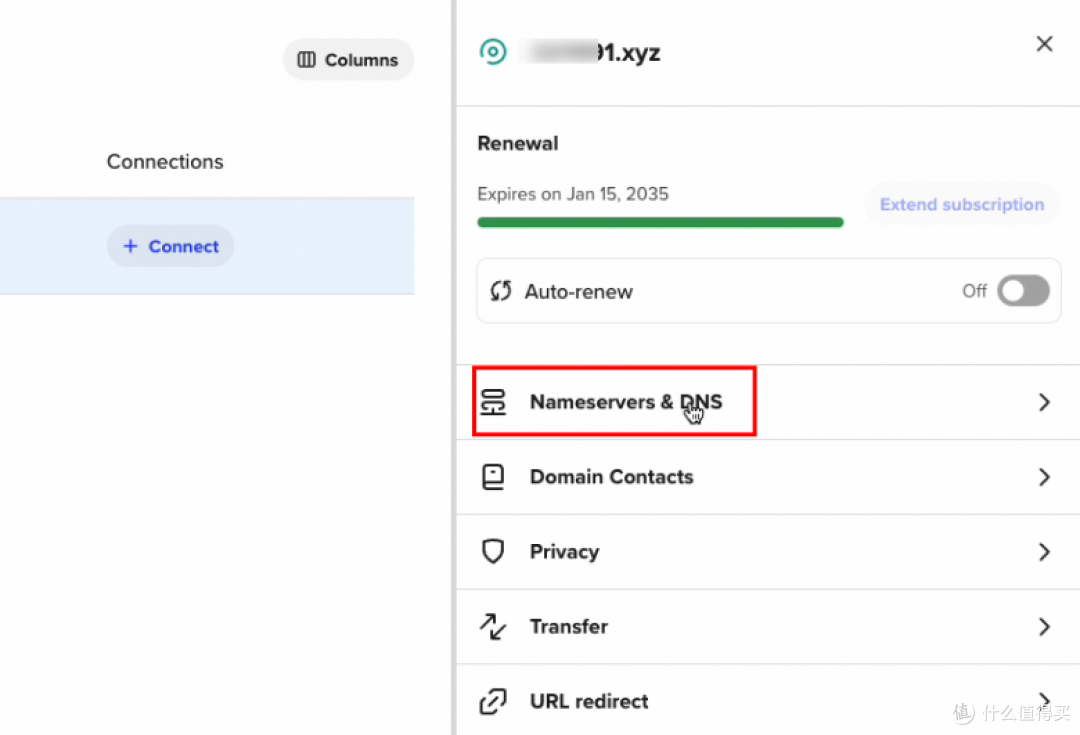Click the URL redirect link icon
The image size is (1080, 735).
[x=493, y=702]
